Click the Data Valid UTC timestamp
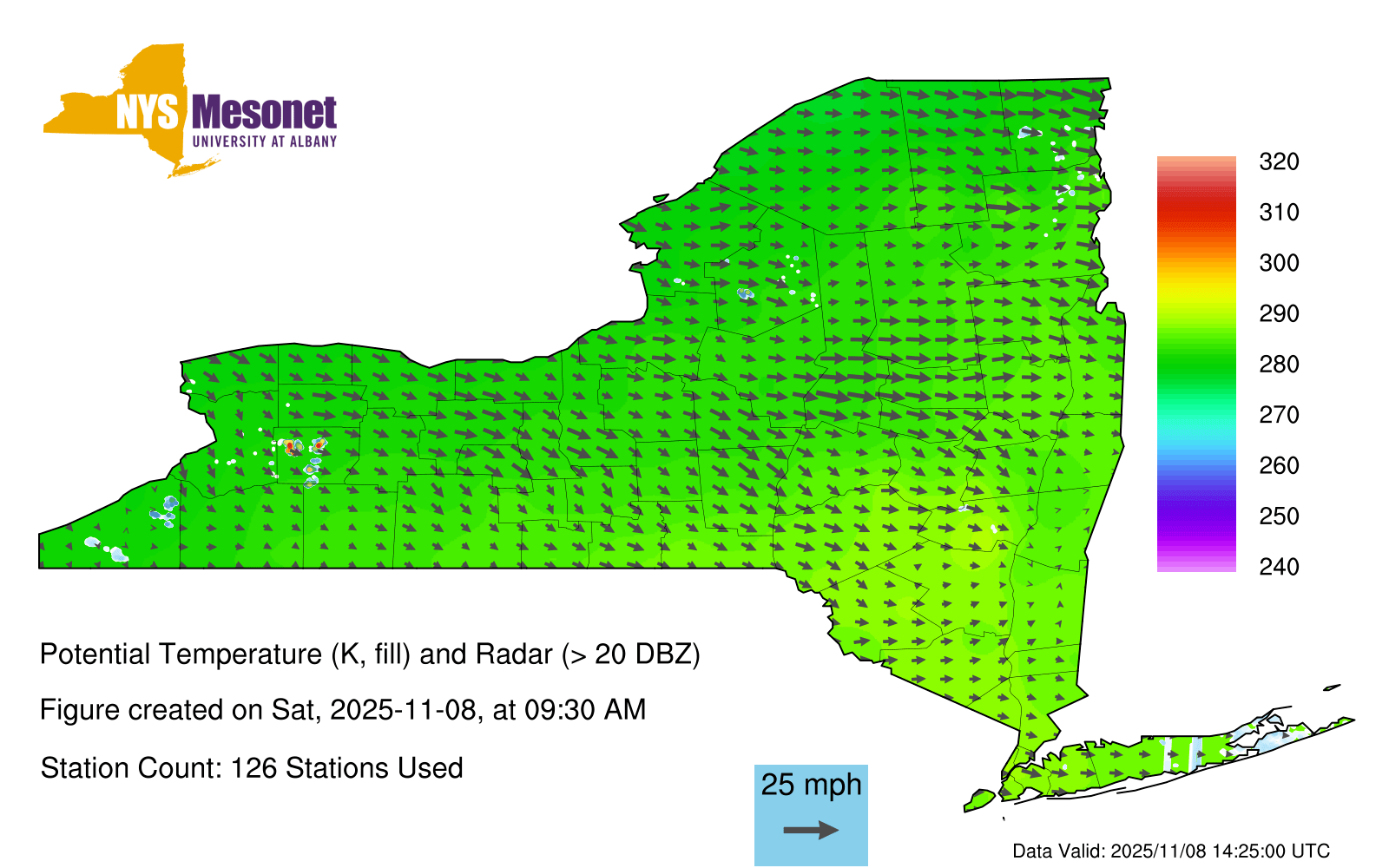The image size is (1389, 868). [1171, 851]
